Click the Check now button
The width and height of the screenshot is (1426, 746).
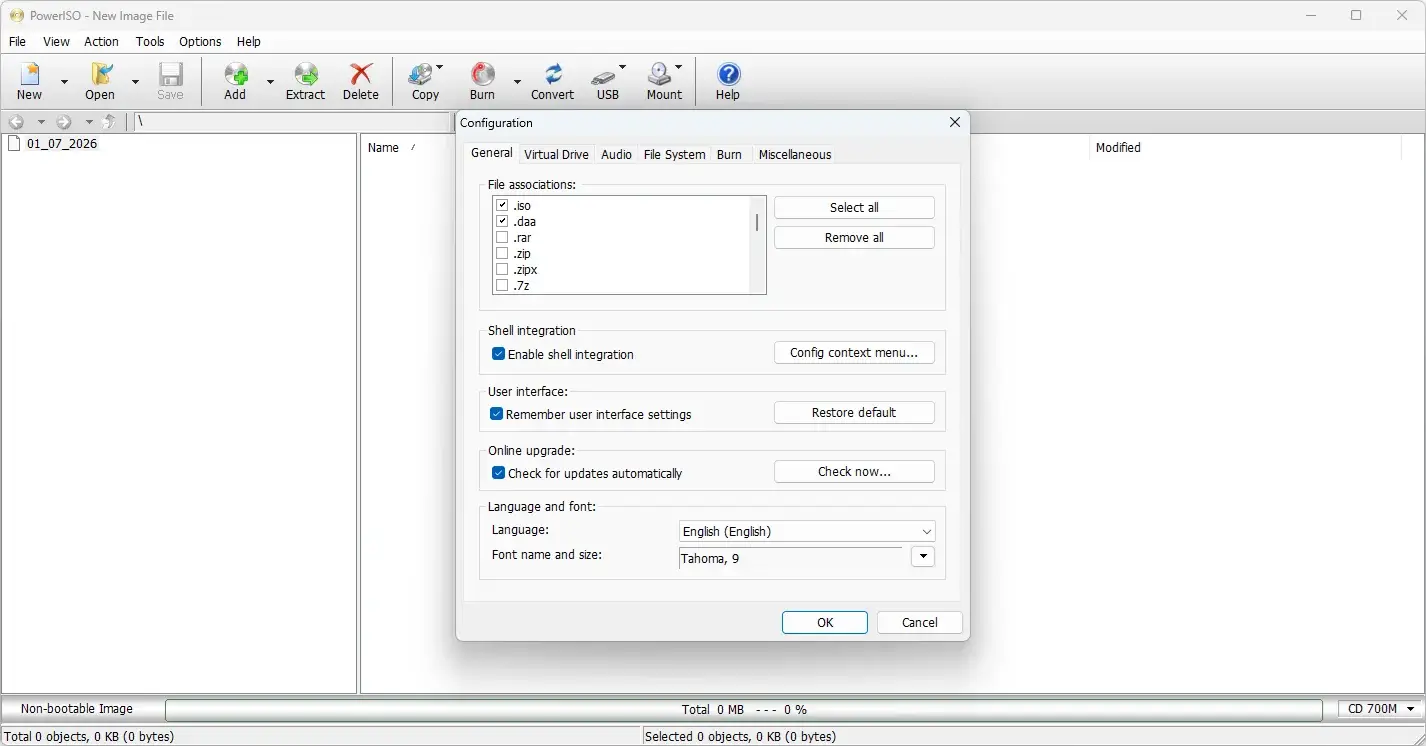854,472
